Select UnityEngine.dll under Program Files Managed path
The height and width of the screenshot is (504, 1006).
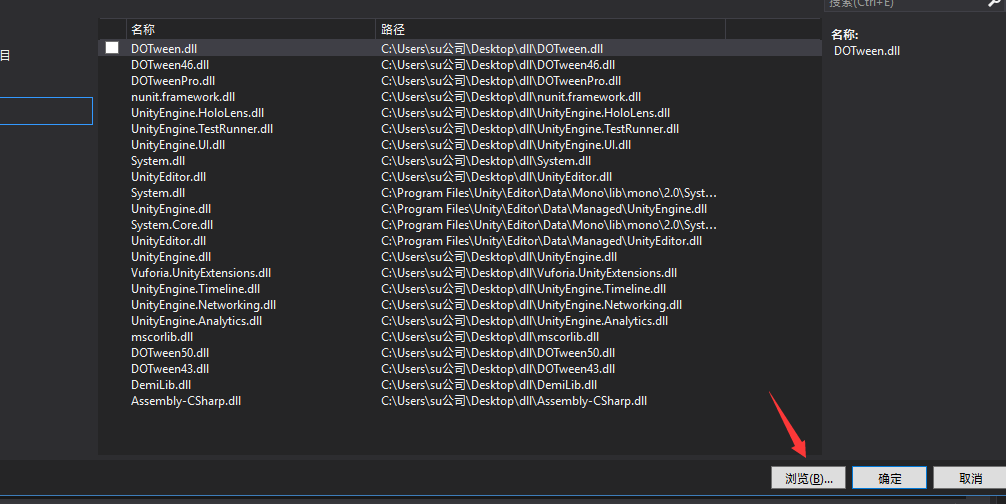pos(460,209)
